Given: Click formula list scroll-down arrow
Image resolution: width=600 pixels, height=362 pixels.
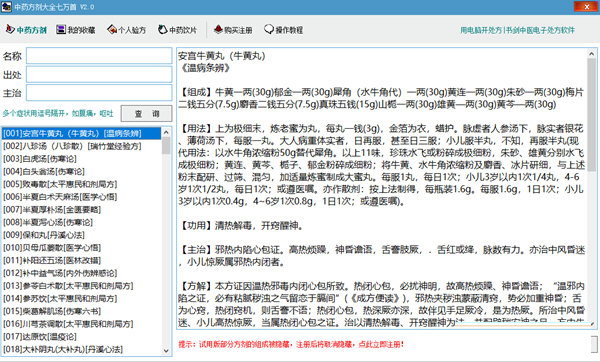Looking at the screenshot, I should click(x=166, y=350).
